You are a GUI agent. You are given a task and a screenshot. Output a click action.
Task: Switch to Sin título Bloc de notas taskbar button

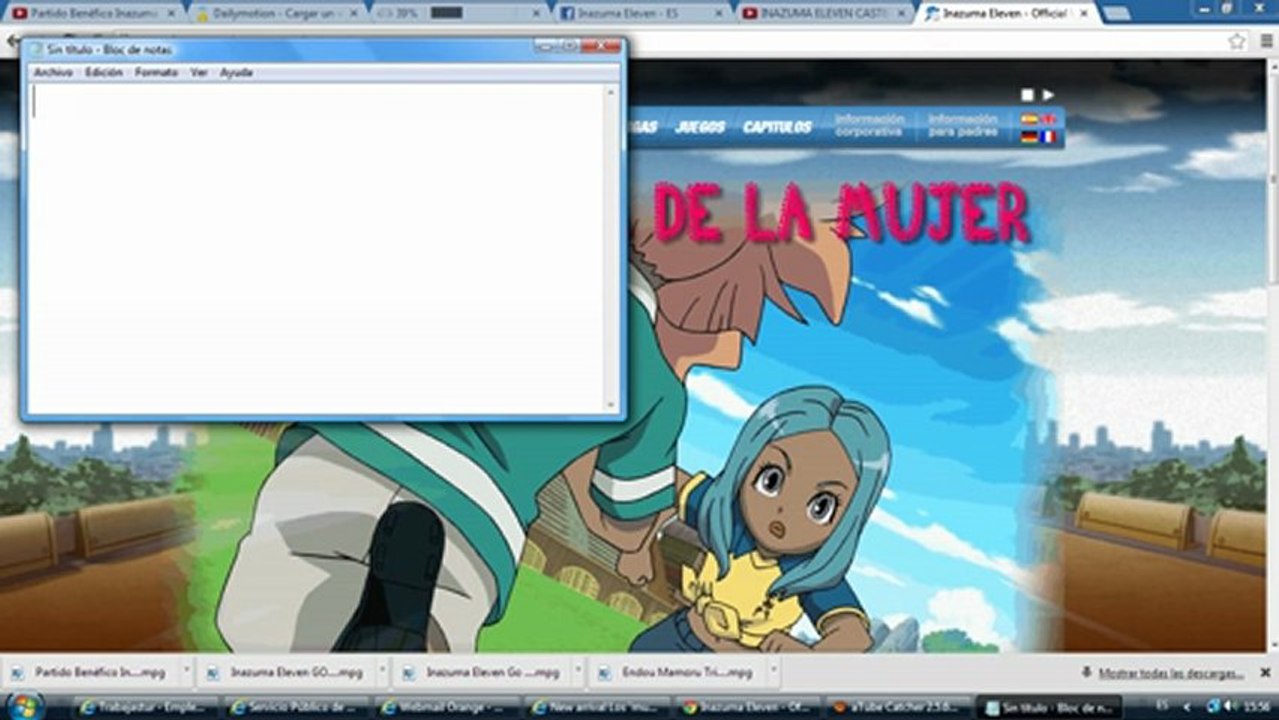point(1047,707)
